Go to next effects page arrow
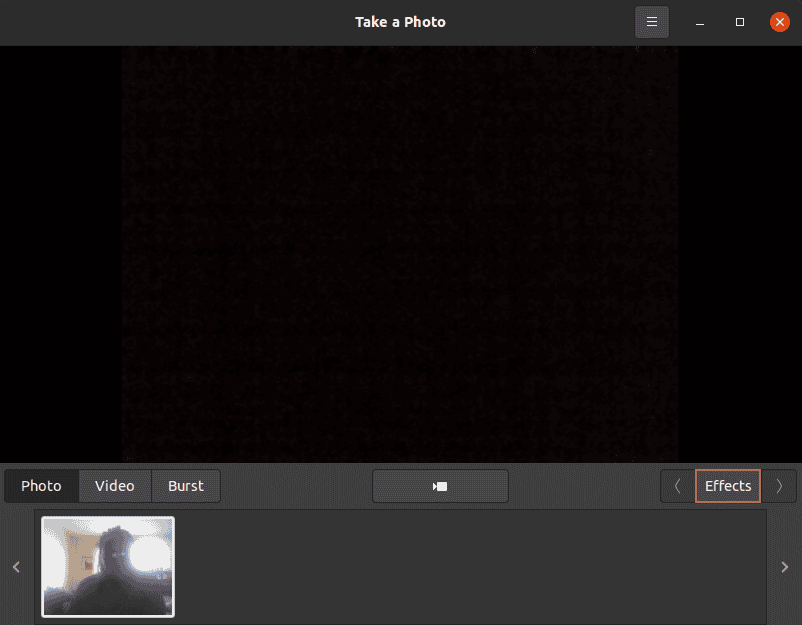Image resolution: width=802 pixels, height=625 pixels. 779,486
